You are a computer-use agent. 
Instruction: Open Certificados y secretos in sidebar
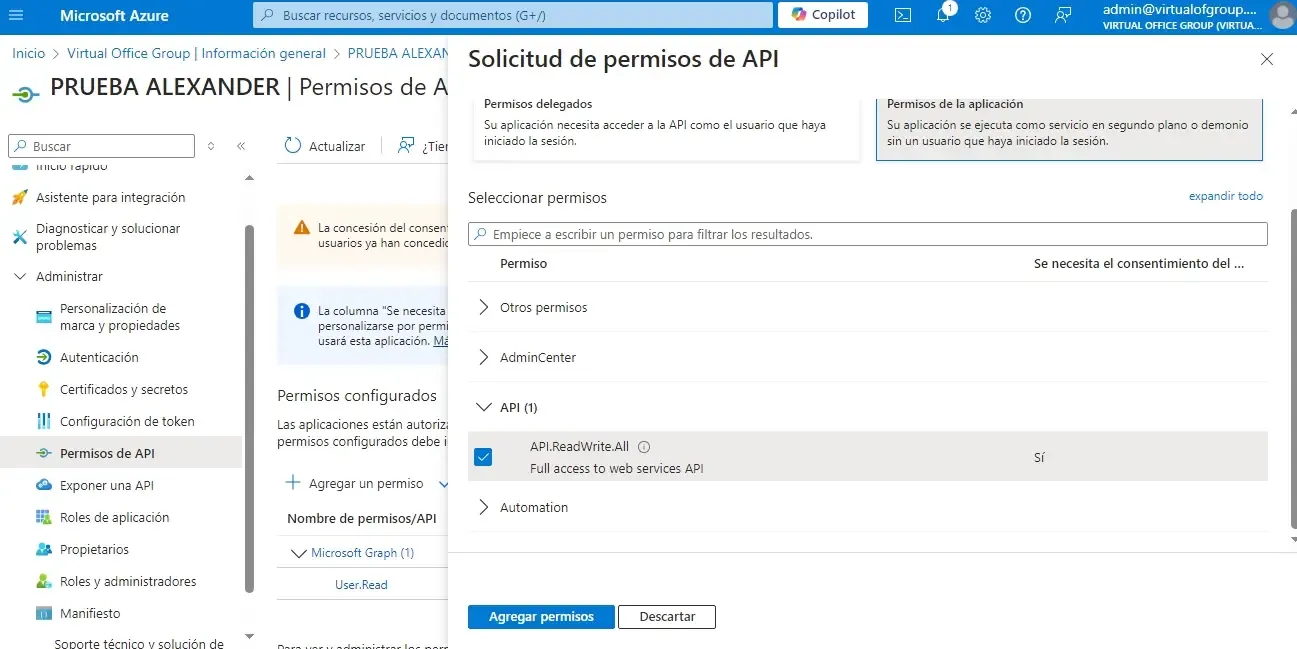tap(124, 389)
